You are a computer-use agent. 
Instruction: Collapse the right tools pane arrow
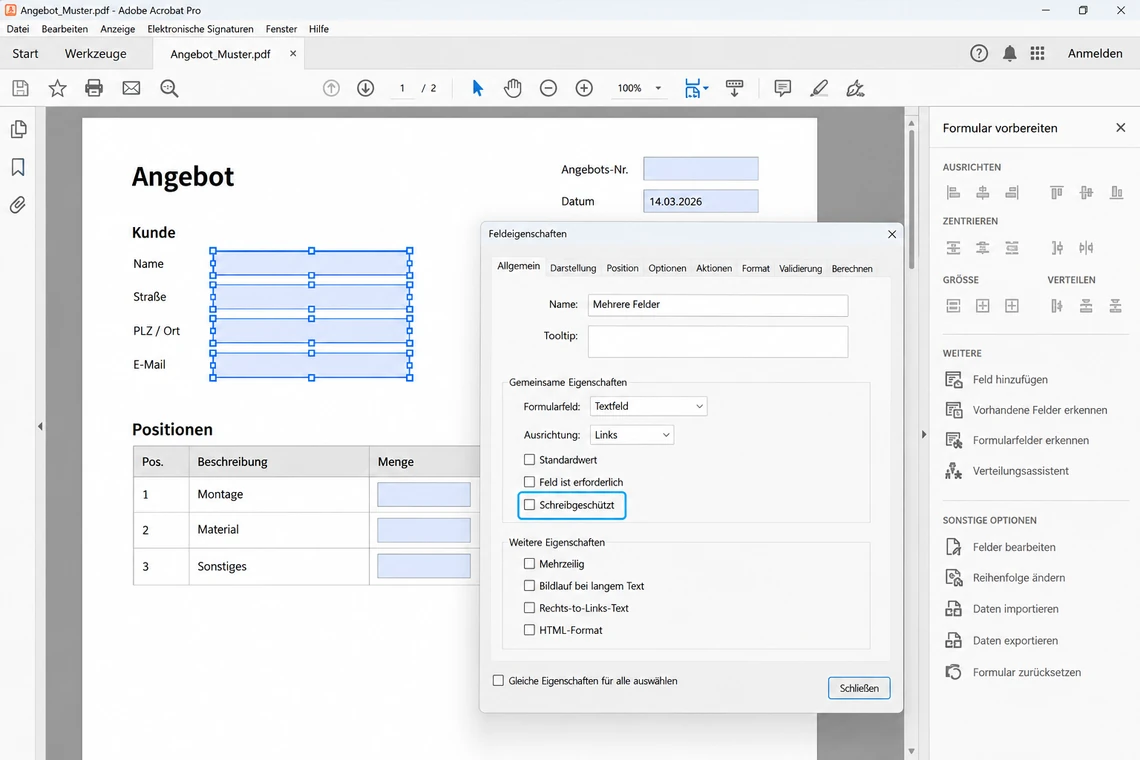924,434
